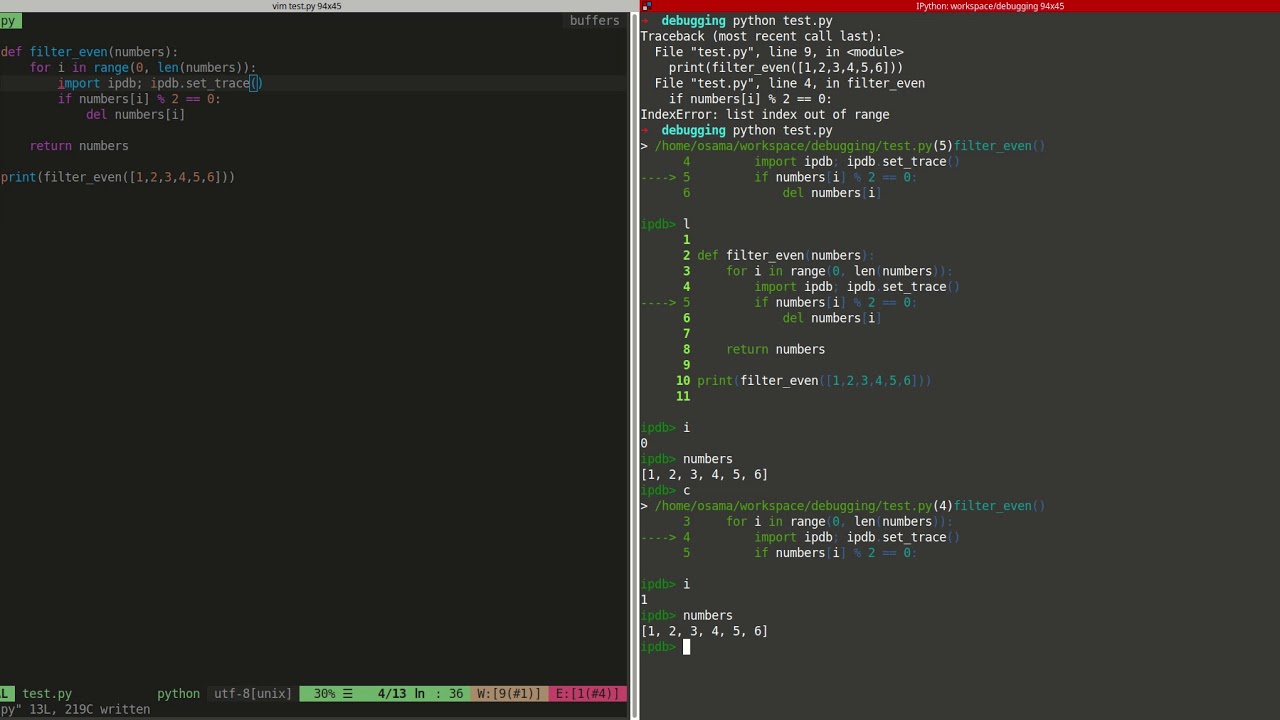
Task: Click the 'W:[9(#1)]' warnings indicator
Action: pos(509,693)
